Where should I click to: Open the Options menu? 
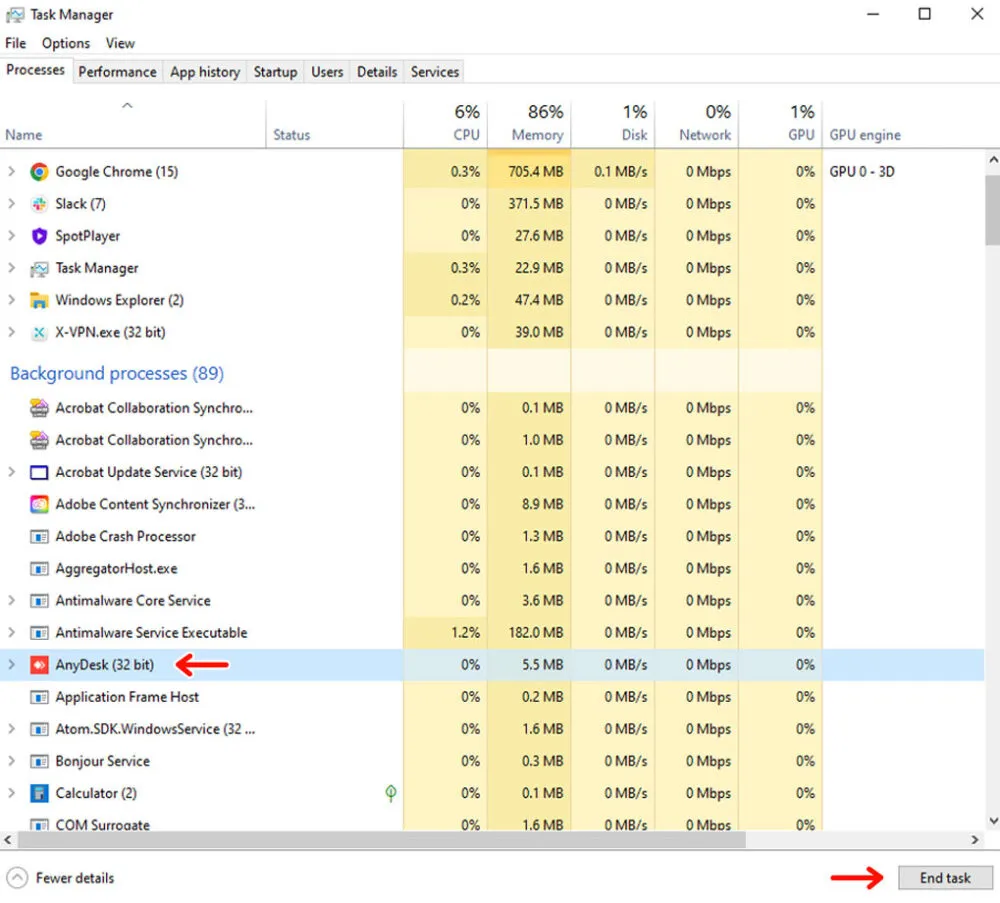66,43
